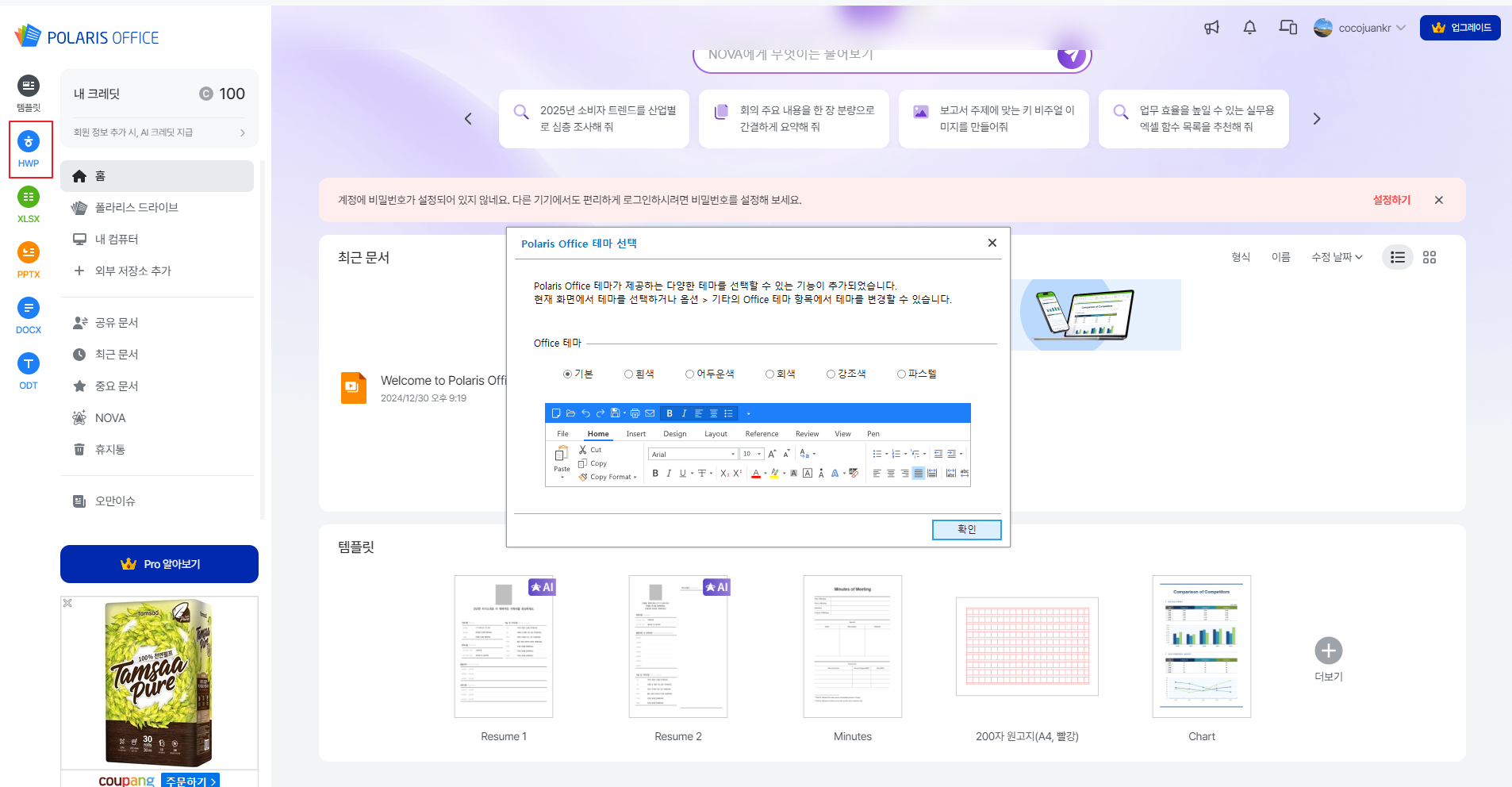
Task: Select the 회의 주요 내용 suggestion card
Action: [794, 119]
